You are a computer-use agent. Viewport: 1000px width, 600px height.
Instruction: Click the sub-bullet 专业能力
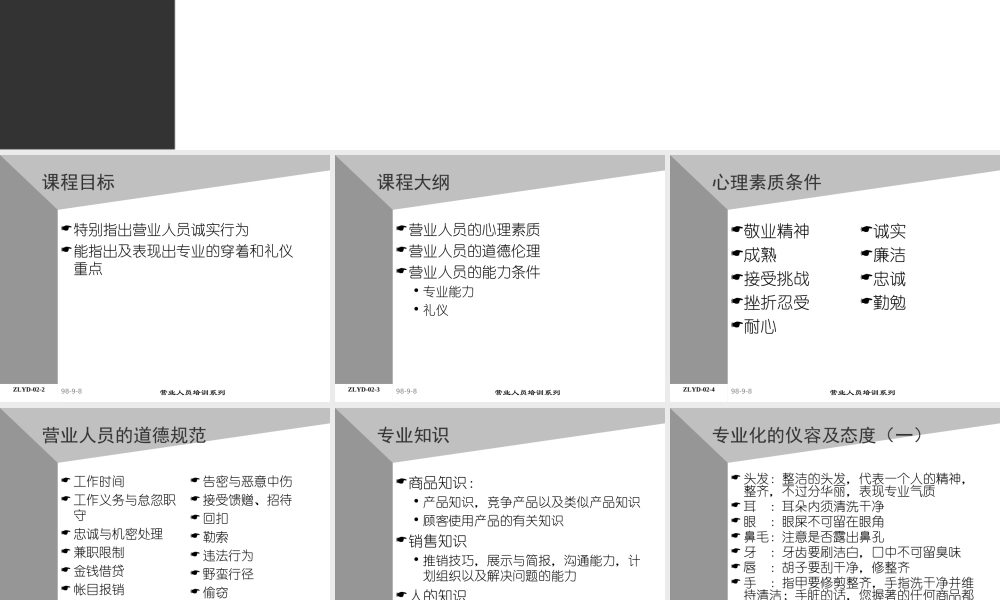click(x=448, y=292)
